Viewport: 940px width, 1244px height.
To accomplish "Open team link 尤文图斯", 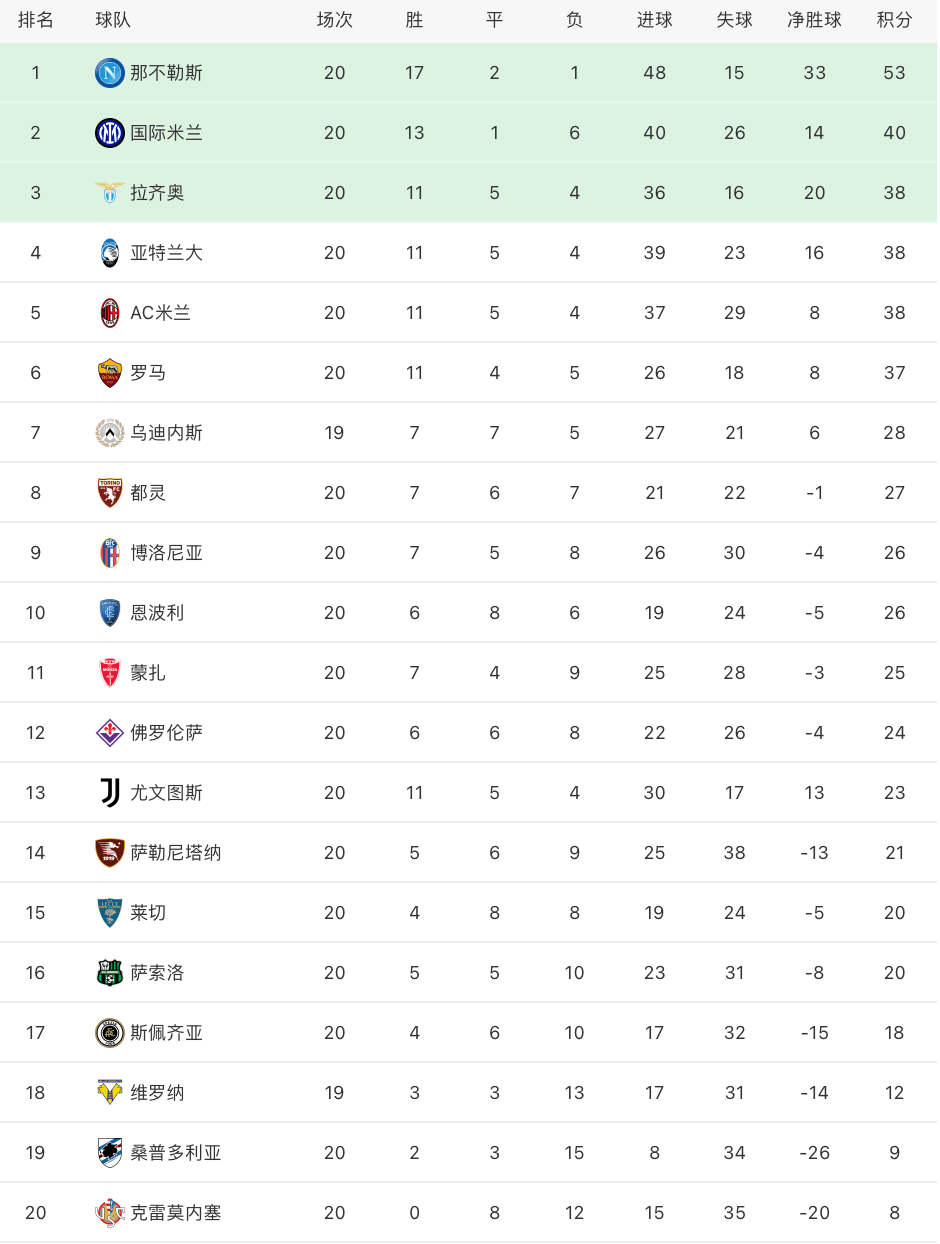I will pos(167,793).
